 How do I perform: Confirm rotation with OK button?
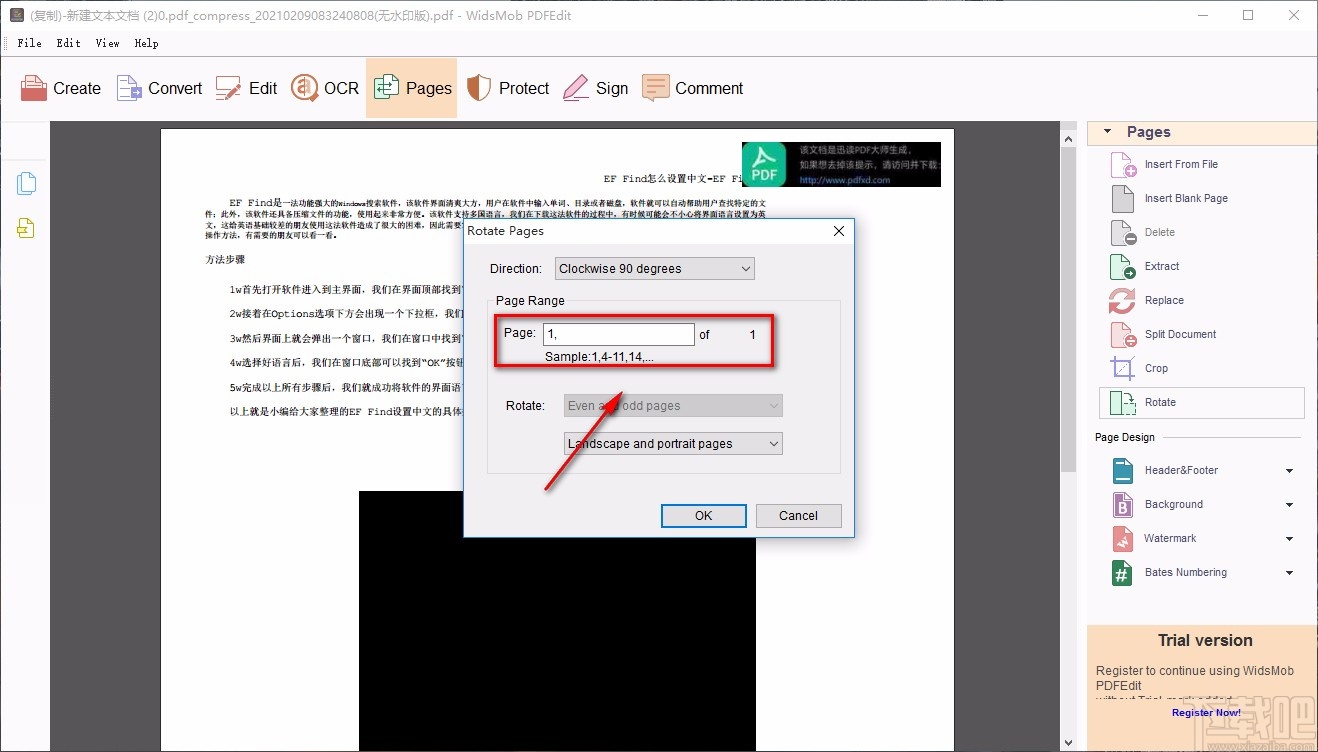coord(703,515)
